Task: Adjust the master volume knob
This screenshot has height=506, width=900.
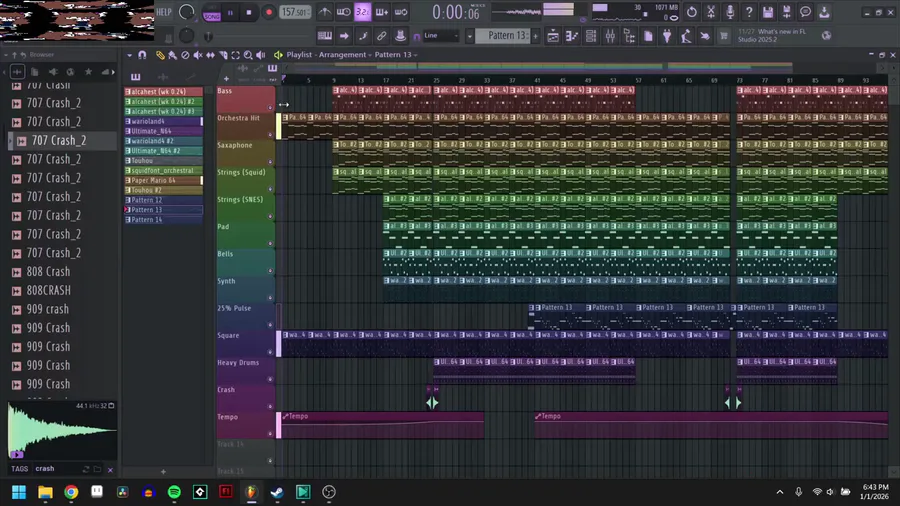Action: pyautogui.click(x=187, y=12)
